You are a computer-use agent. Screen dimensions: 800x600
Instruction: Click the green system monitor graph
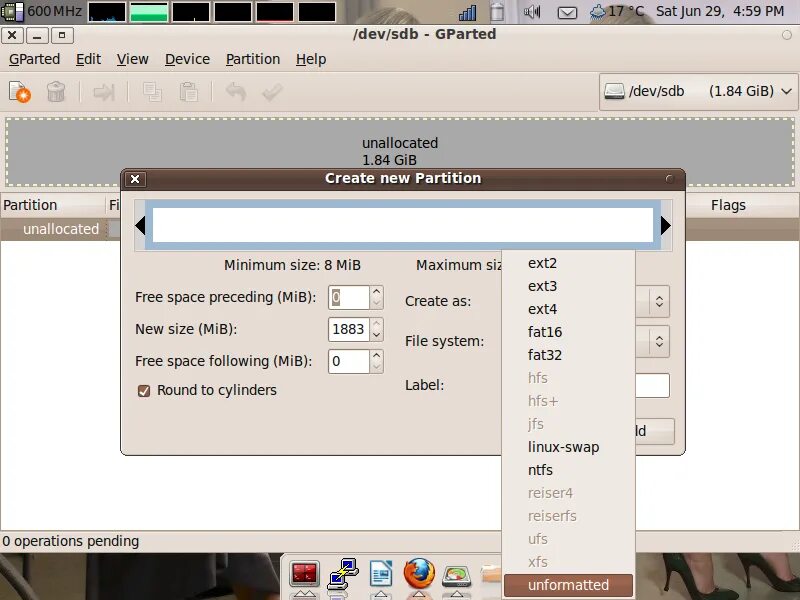(148, 12)
